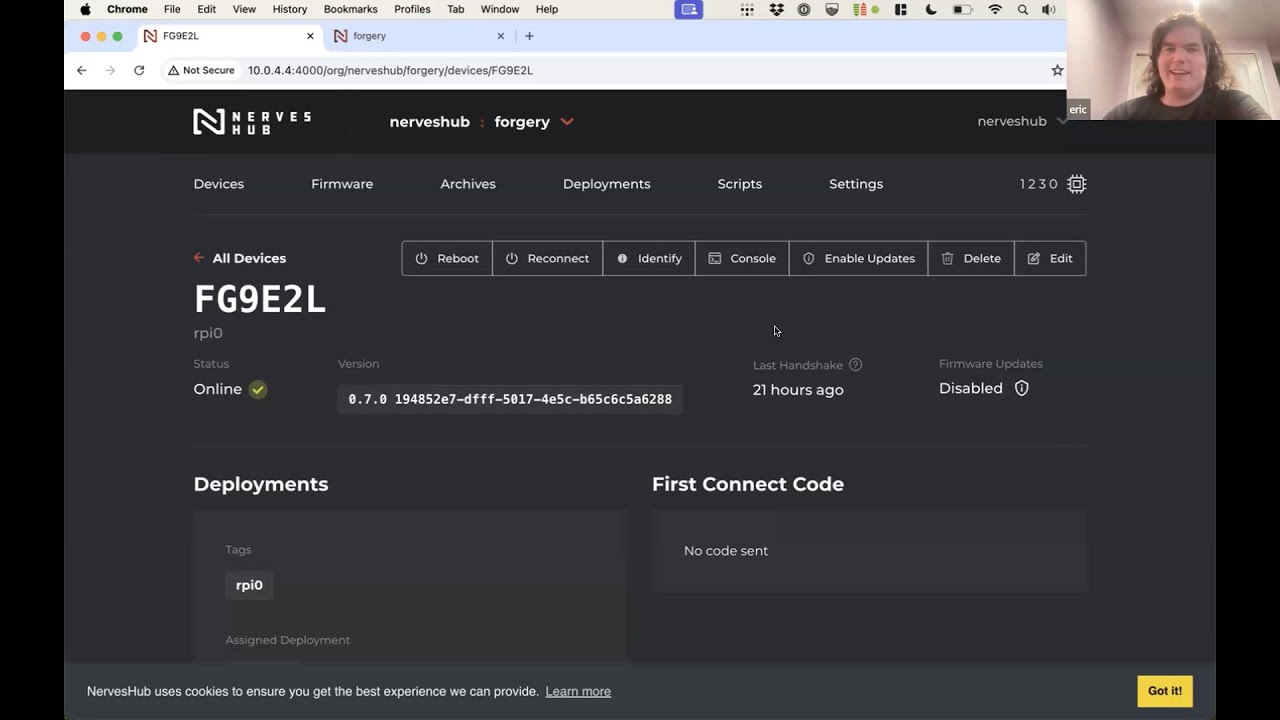The width and height of the screenshot is (1280, 720).
Task: Go back to All Devices
Action: click(x=240, y=258)
